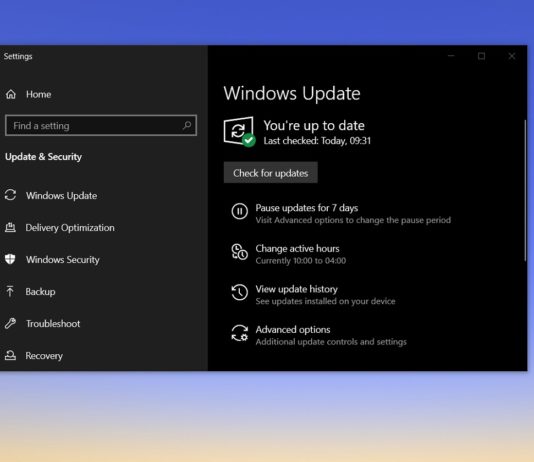Click the Troubleshoot wrench icon
This screenshot has width=534, height=462.
point(10,323)
